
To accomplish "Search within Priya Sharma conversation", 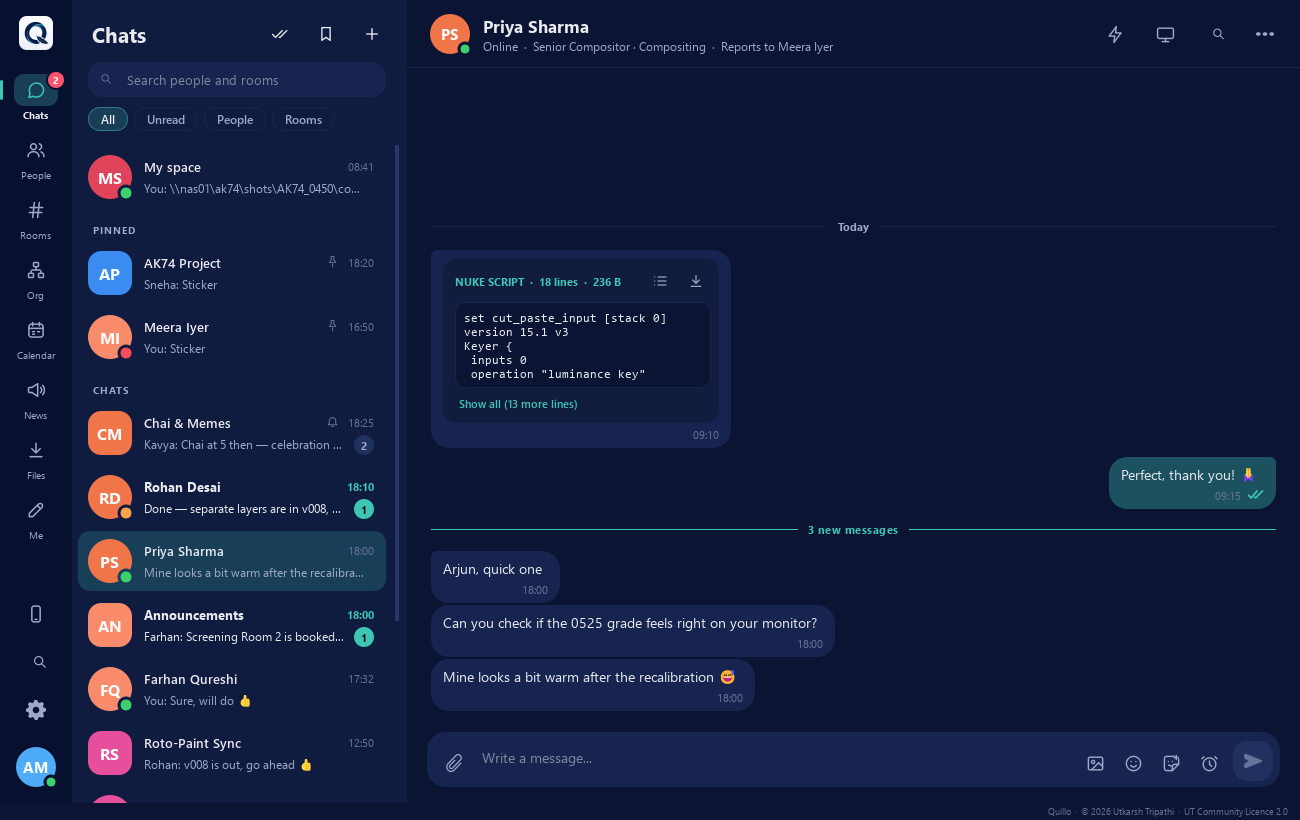I will click(x=1218, y=34).
